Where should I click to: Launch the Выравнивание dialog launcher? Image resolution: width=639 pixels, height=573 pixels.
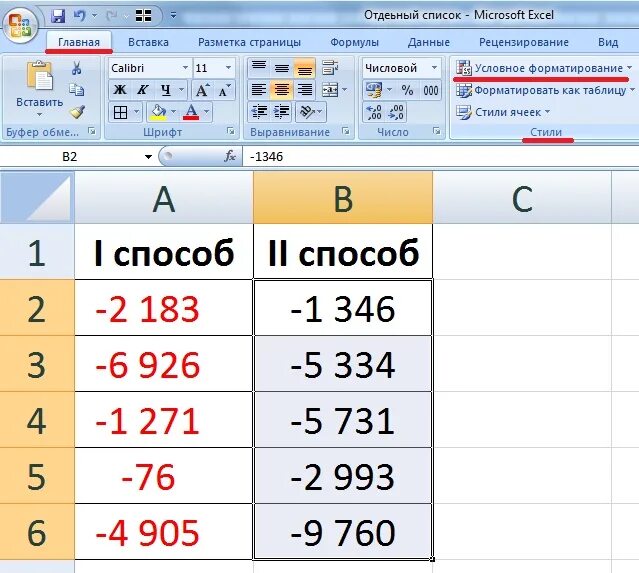[x=346, y=131]
